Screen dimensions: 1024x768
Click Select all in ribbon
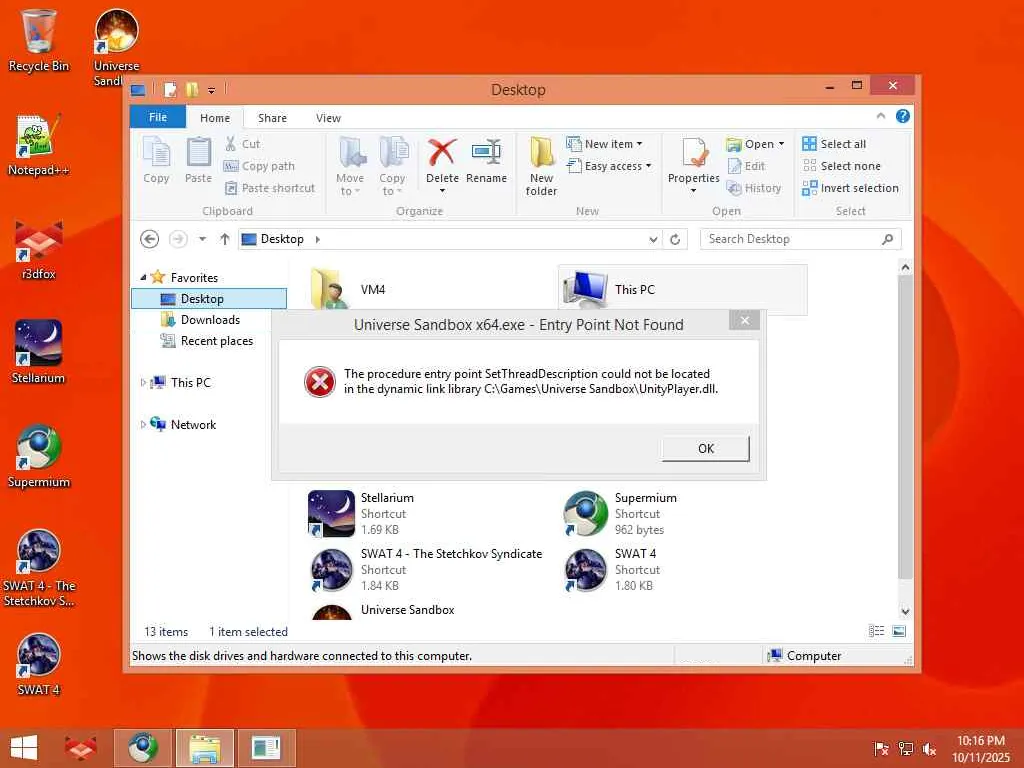point(834,144)
